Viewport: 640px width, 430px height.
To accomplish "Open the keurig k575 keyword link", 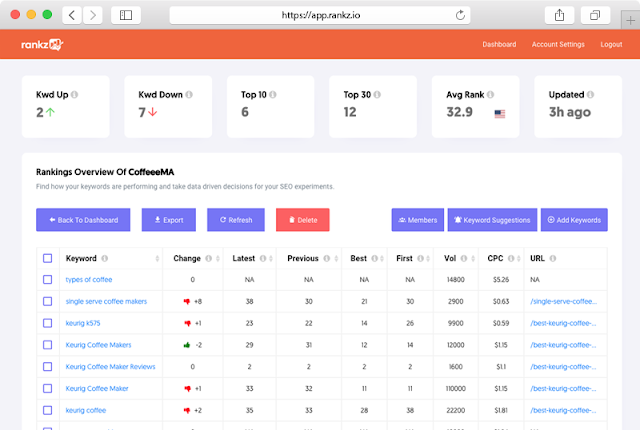I will pyautogui.click(x=82, y=323).
